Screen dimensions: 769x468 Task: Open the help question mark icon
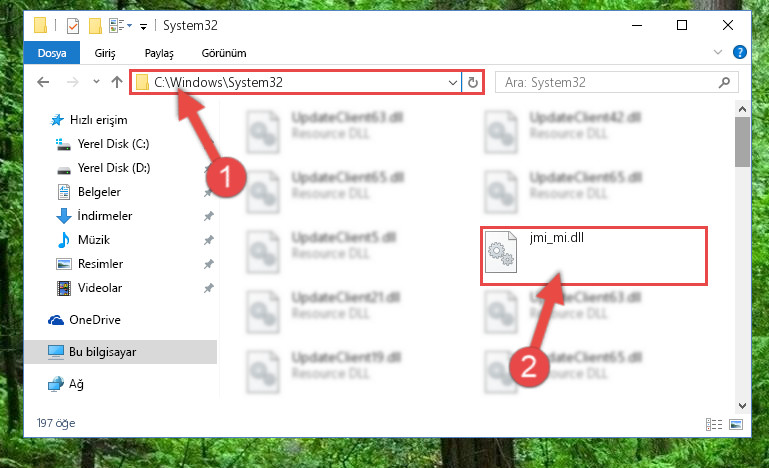[740, 52]
